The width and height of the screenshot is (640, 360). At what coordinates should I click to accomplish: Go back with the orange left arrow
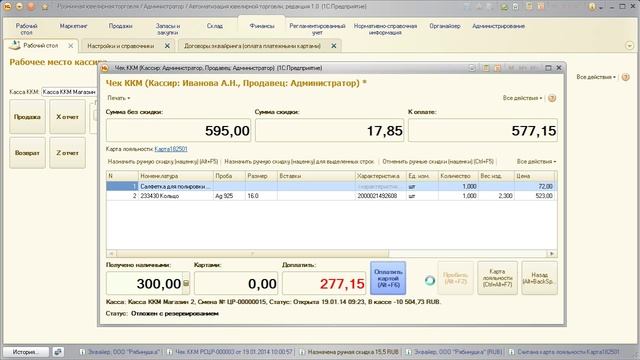click(19, 7)
